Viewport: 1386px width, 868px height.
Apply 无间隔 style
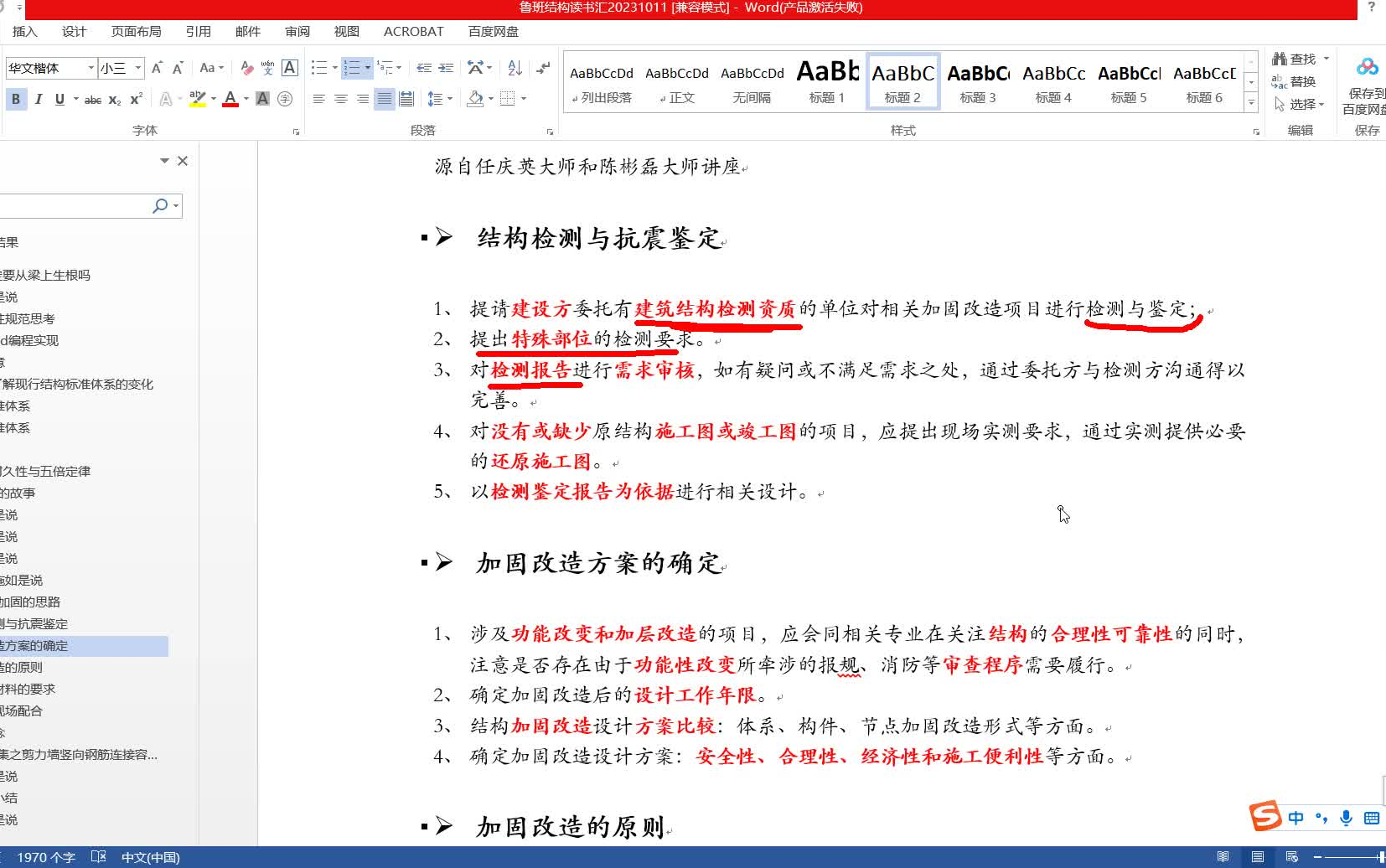752,81
